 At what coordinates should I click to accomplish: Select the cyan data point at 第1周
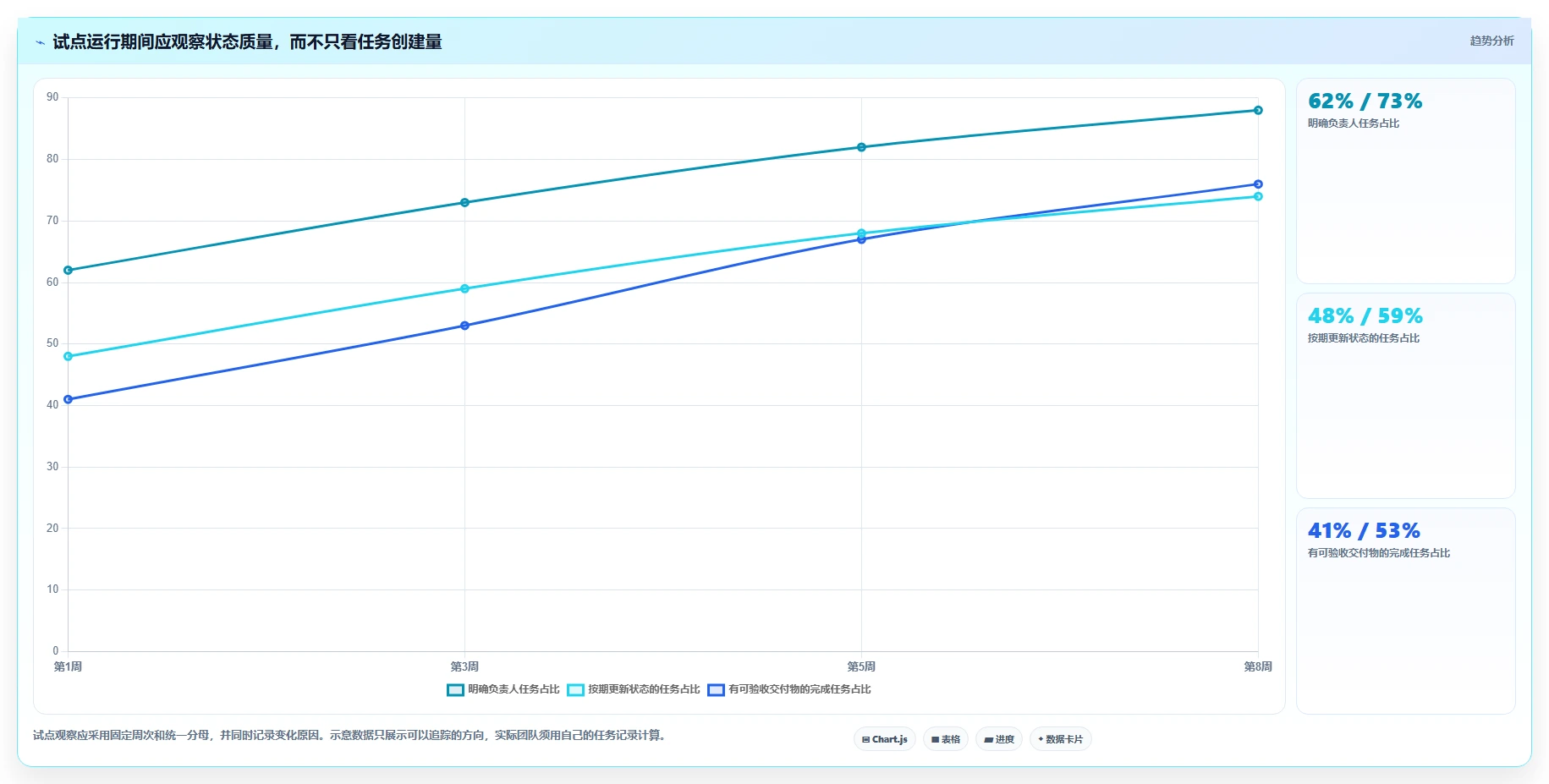click(69, 357)
